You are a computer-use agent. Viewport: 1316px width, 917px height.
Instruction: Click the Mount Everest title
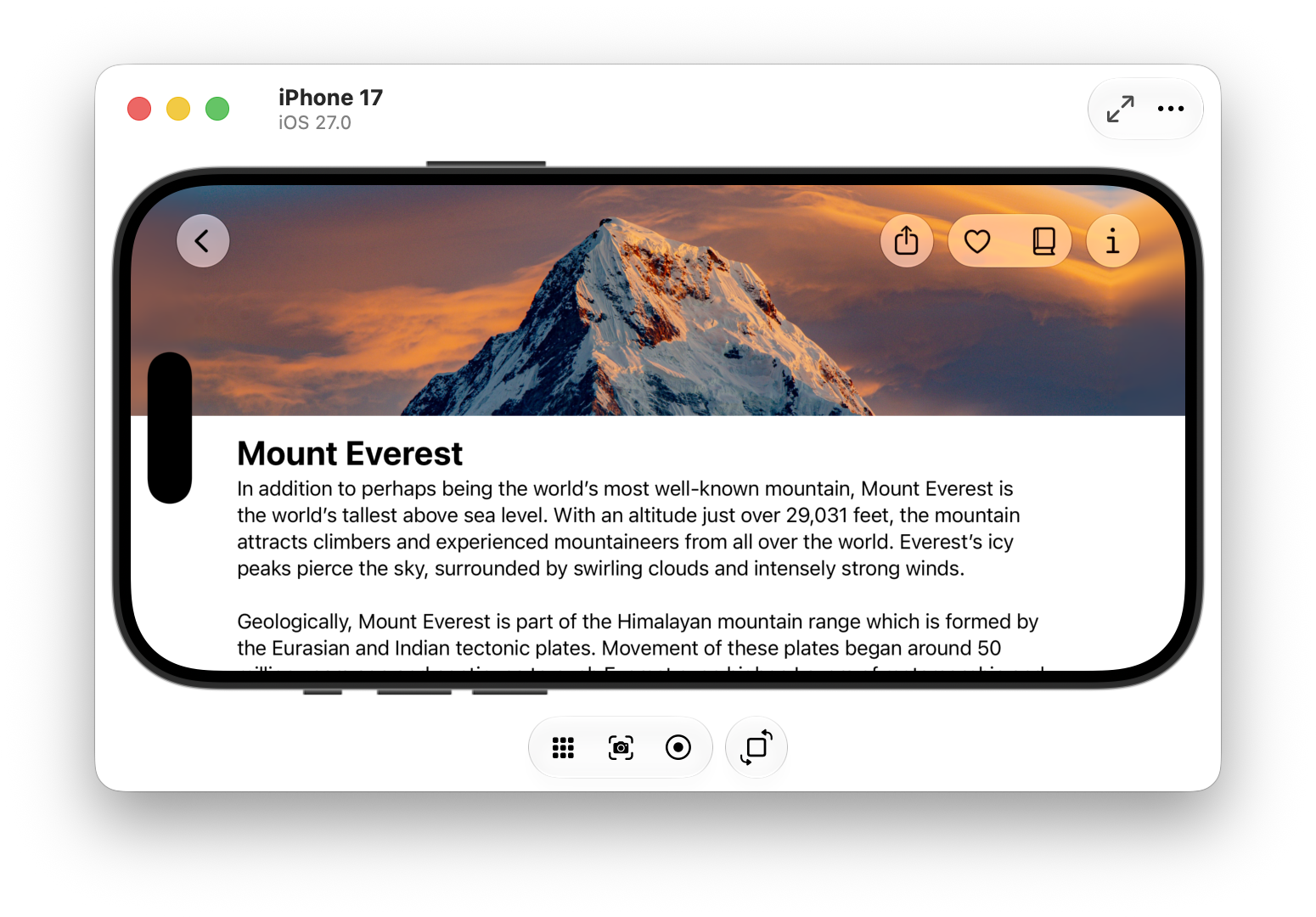pyautogui.click(x=350, y=453)
